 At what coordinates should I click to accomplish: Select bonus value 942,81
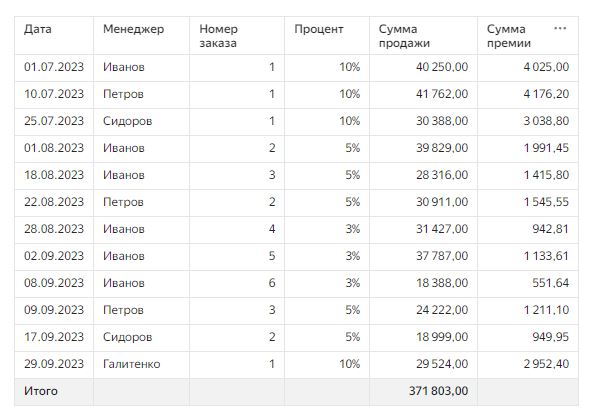(x=550, y=229)
